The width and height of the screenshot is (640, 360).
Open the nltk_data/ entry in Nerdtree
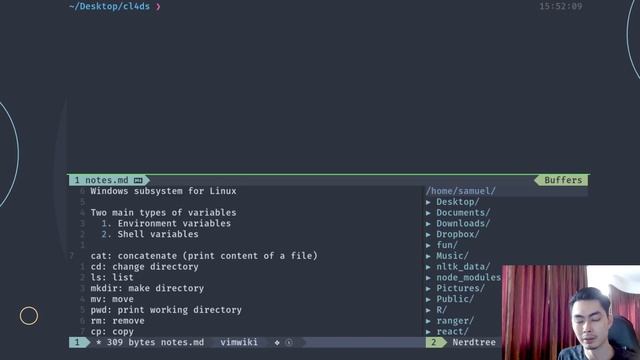tap(463, 267)
